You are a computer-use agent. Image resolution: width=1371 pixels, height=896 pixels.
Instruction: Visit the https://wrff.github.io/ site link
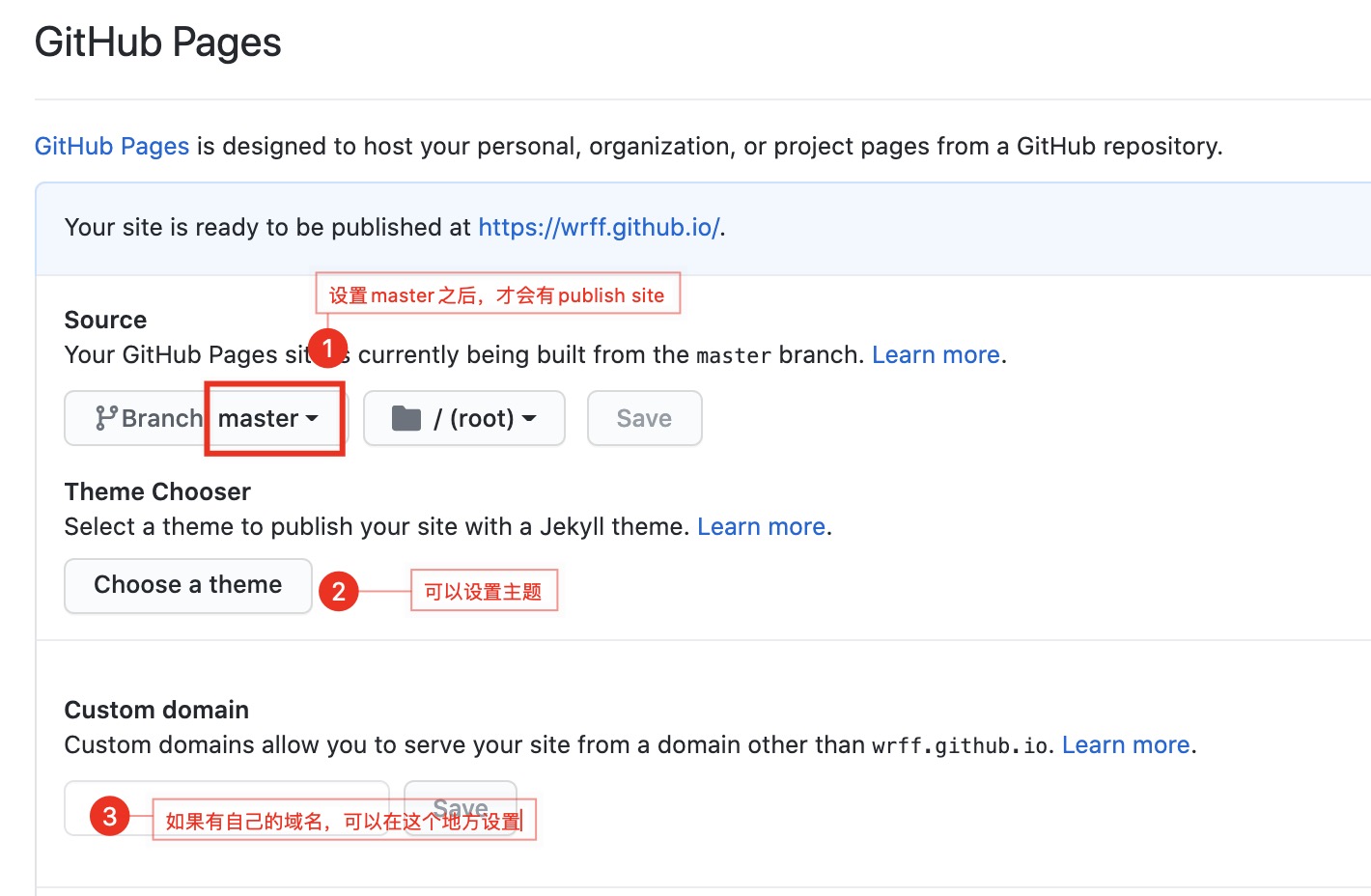[599, 227]
